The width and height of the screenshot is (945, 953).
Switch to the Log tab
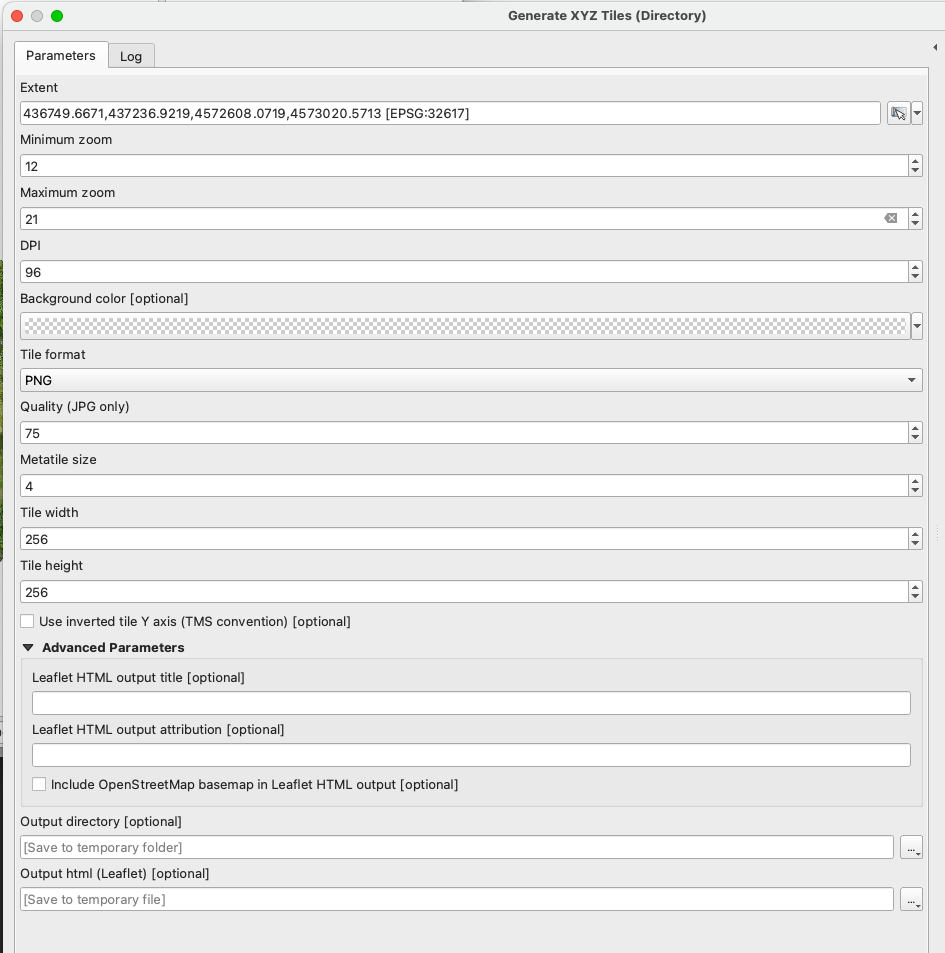pos(131,57)
